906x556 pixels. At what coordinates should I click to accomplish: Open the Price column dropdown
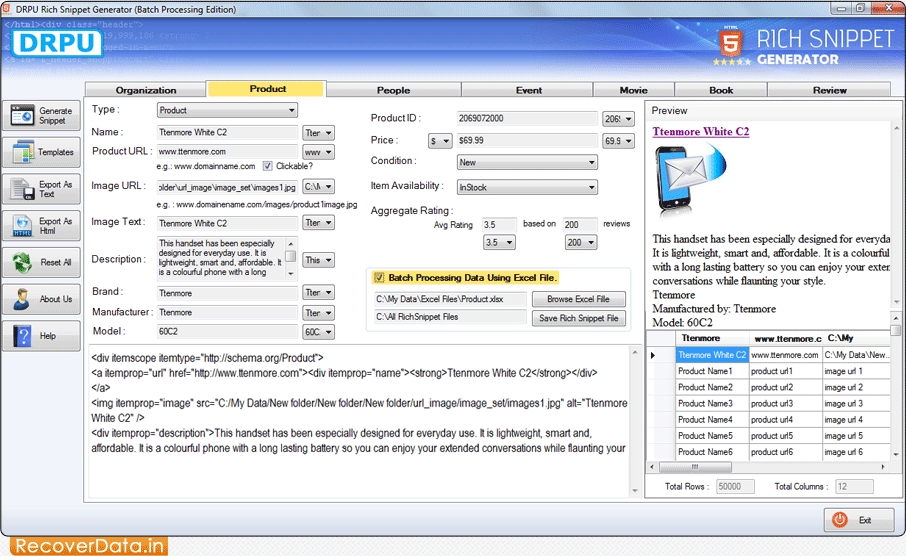pos(618,140)
